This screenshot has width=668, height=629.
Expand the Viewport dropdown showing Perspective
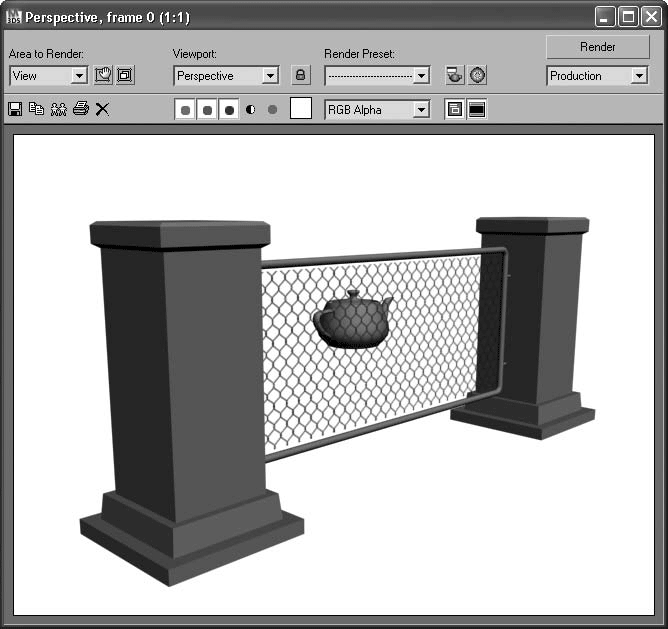(270, 76)
